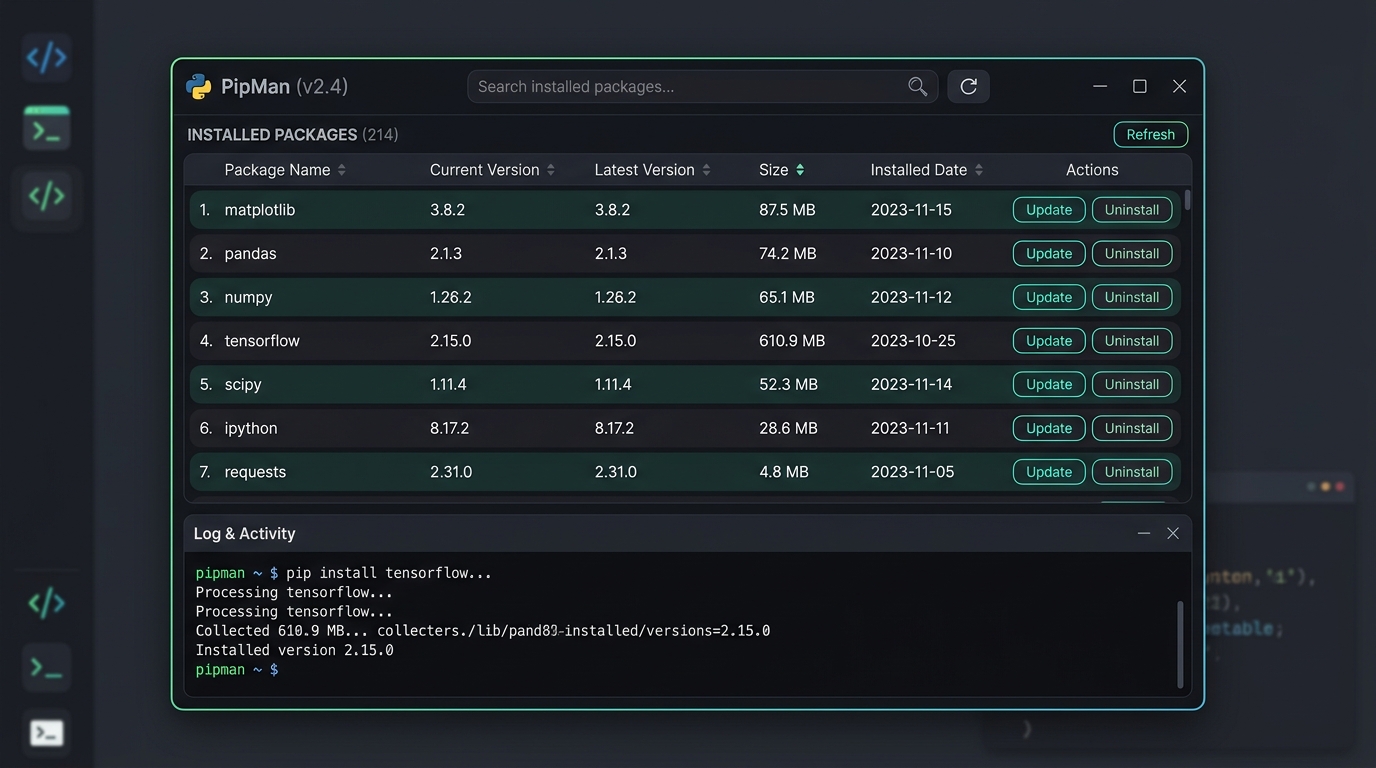1376x768 pixels.
Task: Select the numpy package name
Action: (248, 297)
